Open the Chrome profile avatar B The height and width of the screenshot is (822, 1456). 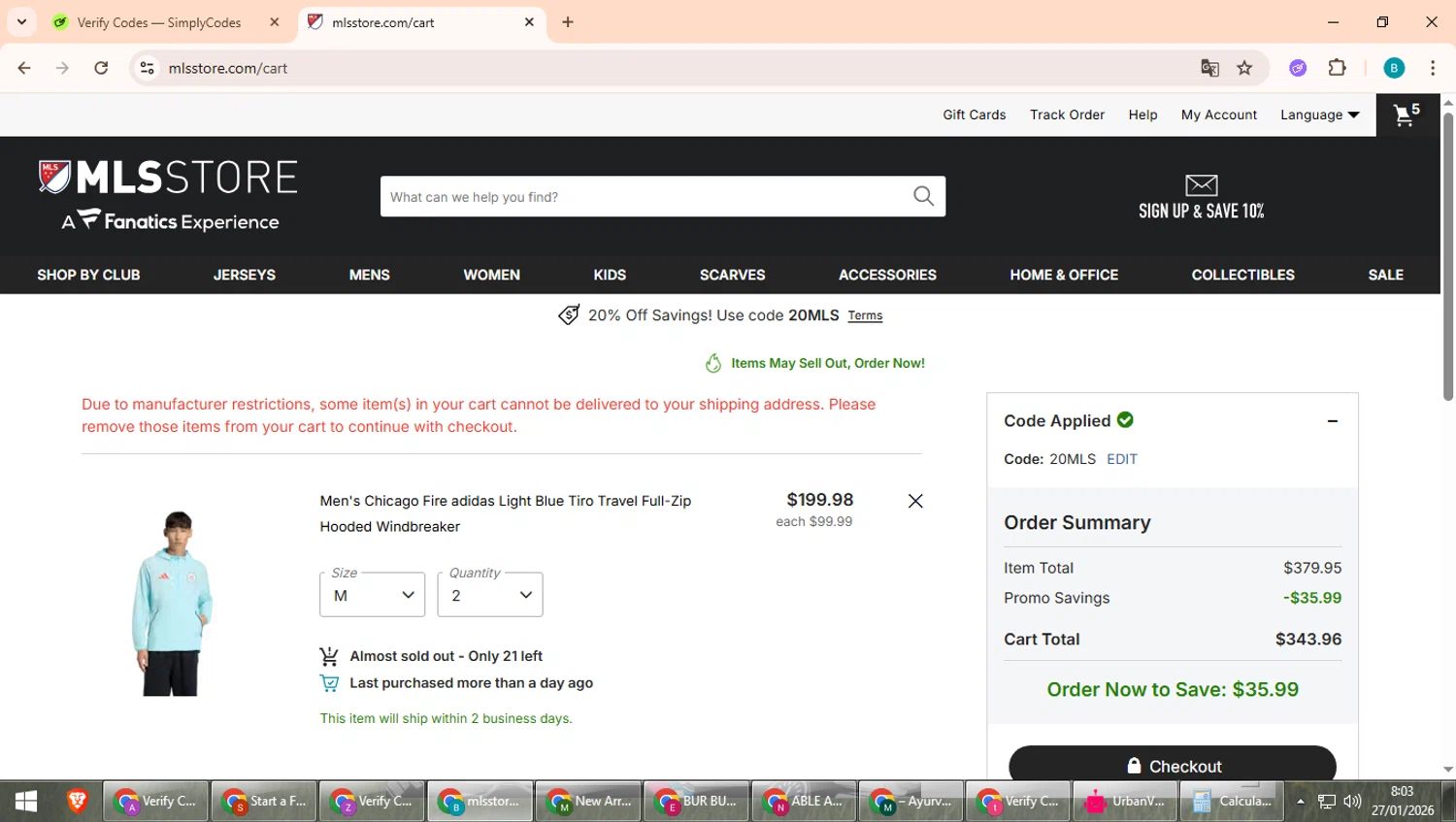1394,68
